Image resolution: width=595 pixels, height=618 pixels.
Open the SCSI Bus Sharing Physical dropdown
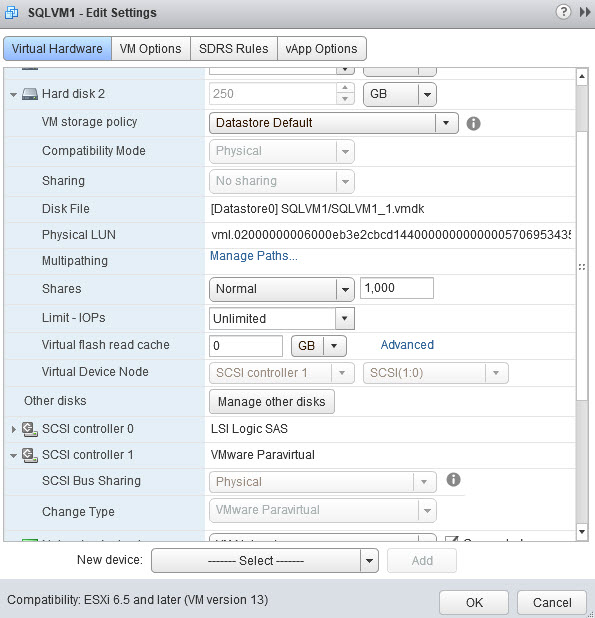[x=322, y=482]
